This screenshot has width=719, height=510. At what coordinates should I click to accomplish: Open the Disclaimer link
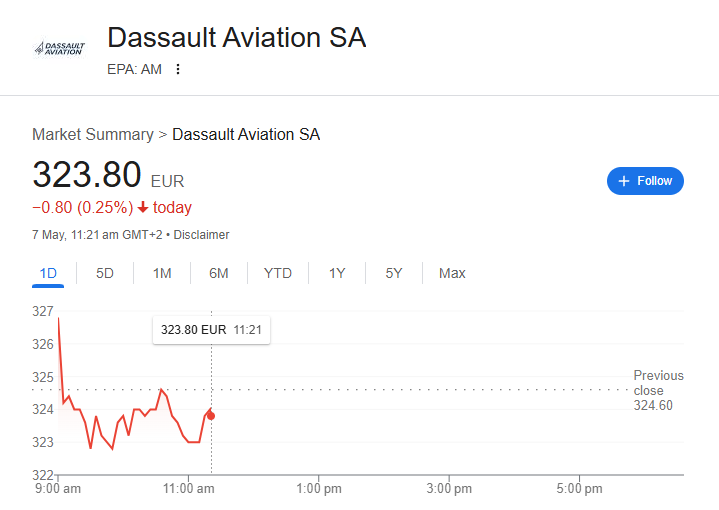click(x=203, y=235)
